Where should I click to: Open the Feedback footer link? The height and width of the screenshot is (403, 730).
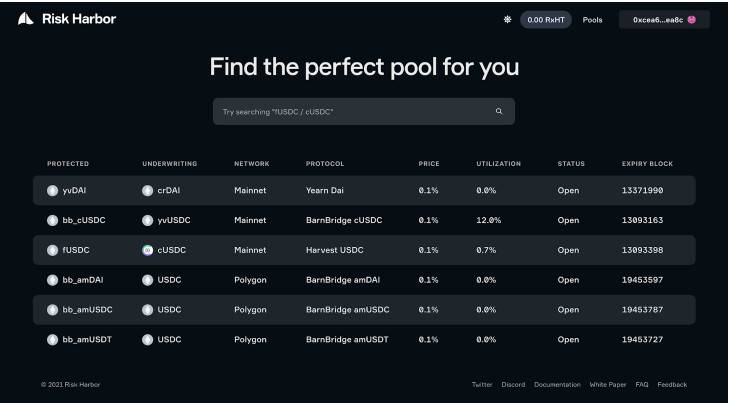point(672,384)
